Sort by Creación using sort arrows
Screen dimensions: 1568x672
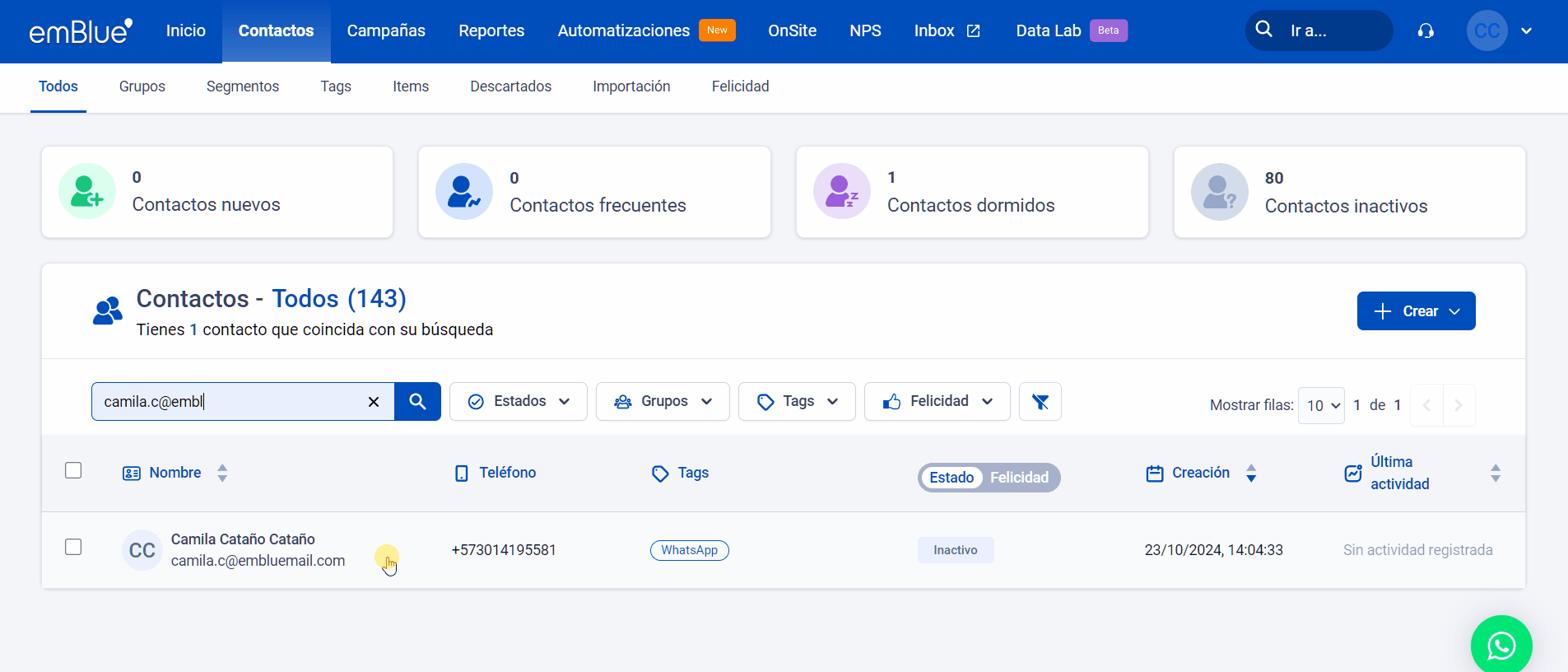pos(1251,473)
